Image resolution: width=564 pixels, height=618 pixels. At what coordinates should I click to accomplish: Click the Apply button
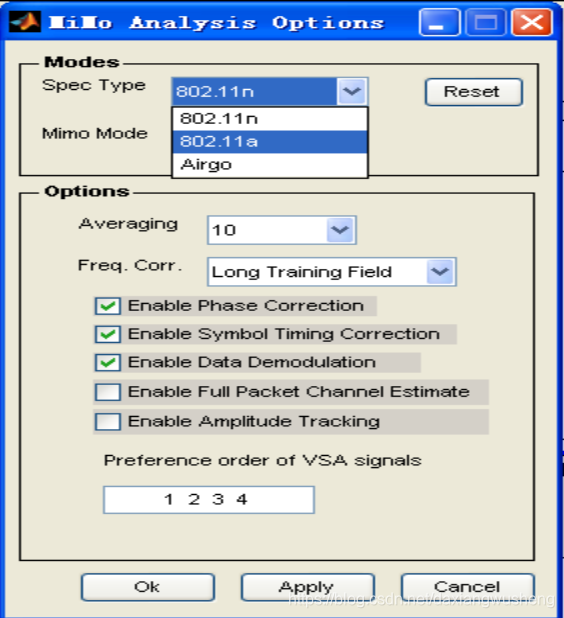click(x=307, y=587)
